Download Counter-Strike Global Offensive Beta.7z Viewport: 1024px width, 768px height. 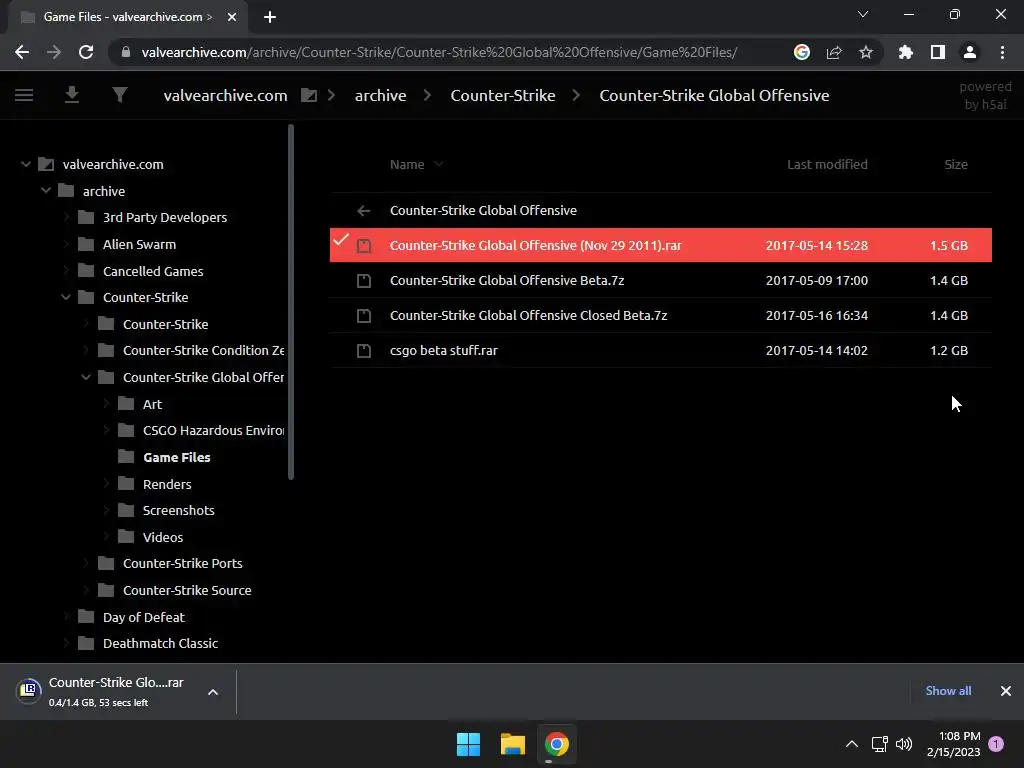(507, 281)
